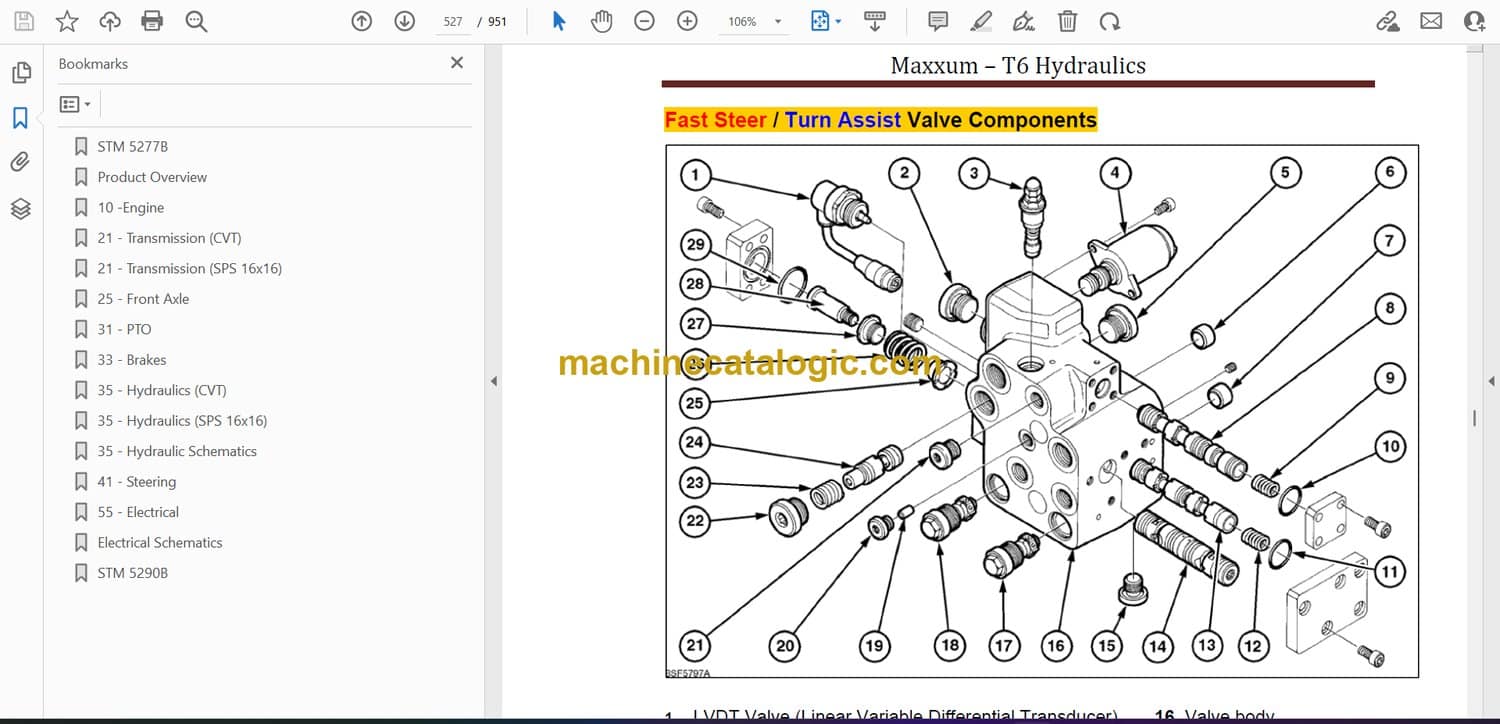
Task: Open the 33 - Brakes bookmark
Action: click(132, 360)
